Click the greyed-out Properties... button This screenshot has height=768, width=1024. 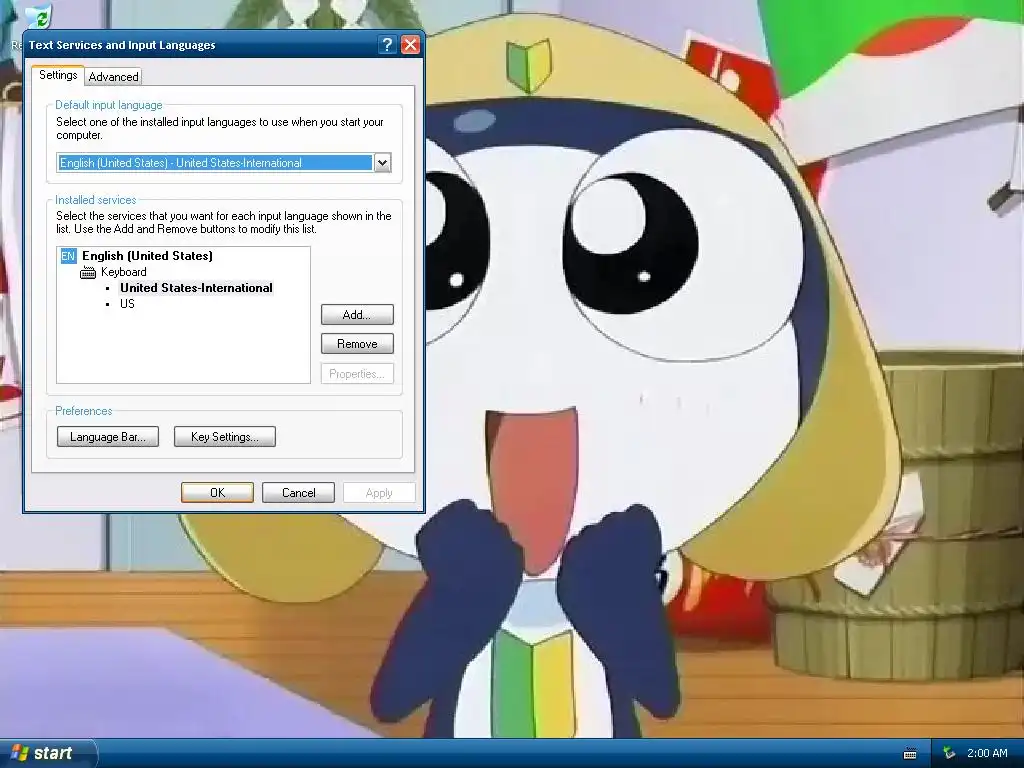[x=357, y=374]
